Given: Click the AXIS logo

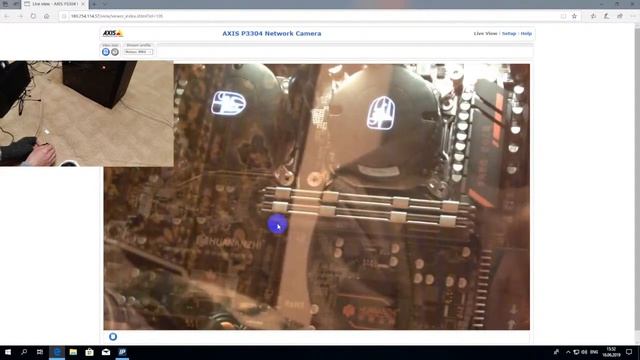Looking at the screenshot, I should click(112, 33).
